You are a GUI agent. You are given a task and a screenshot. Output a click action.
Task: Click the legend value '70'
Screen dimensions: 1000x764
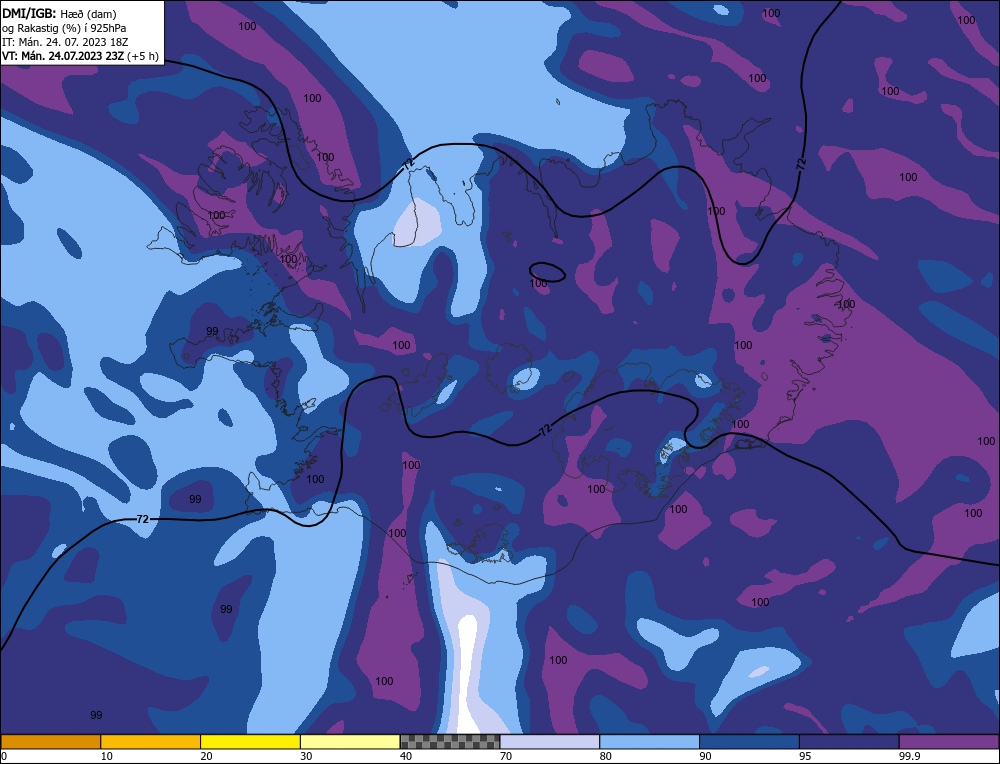506,756
